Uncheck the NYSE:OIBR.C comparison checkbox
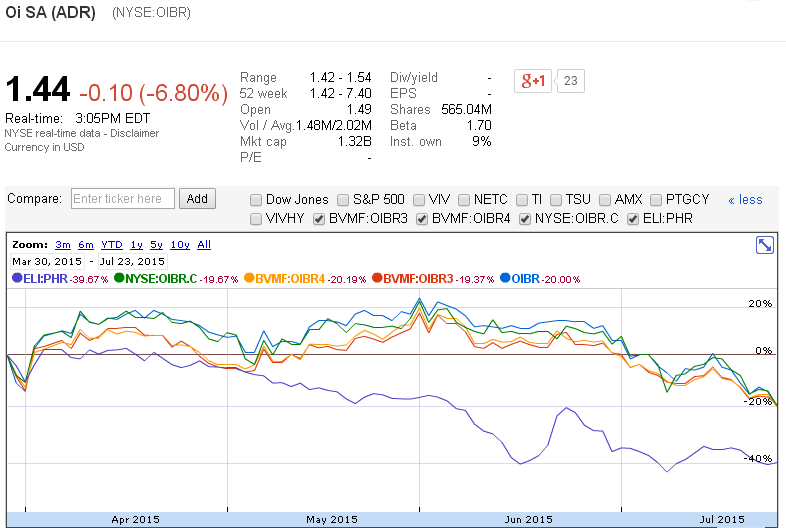This screenshot has width=786, height=528. coord(525,219)
